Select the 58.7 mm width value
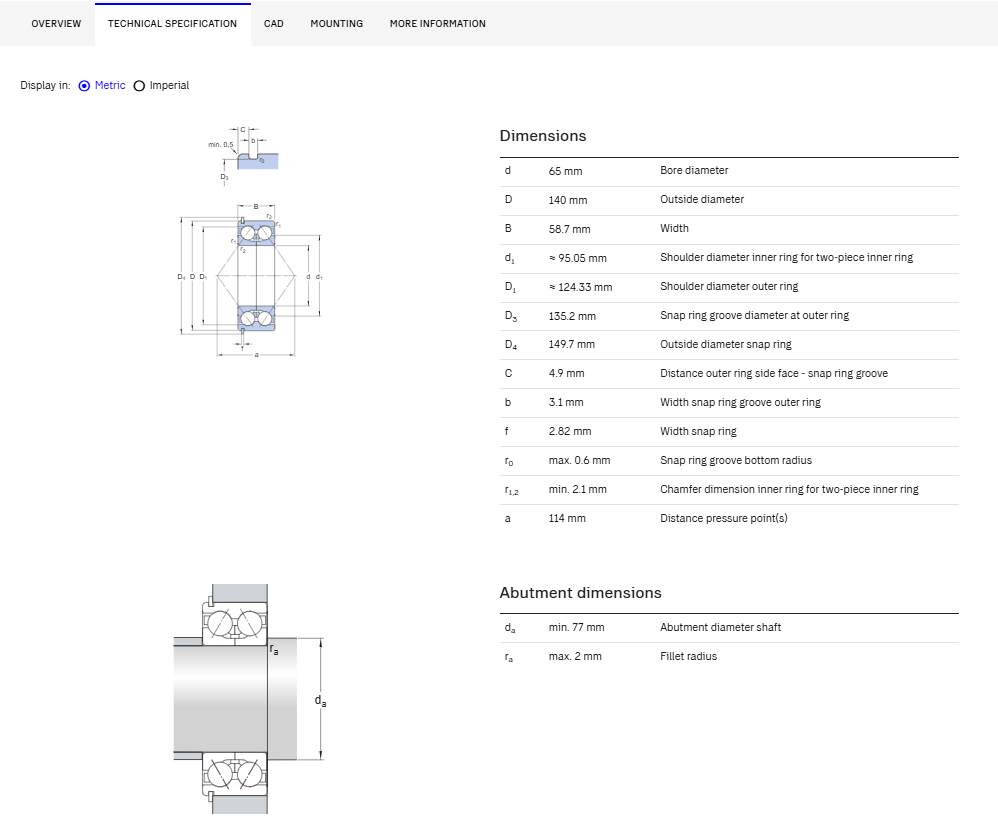Image resolution: width=998 pixels, height=818 pixels. point(570,229)
